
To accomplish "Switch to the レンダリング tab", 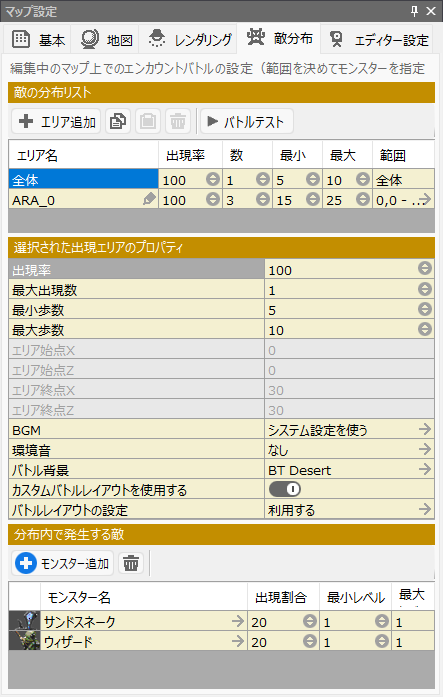I will tap(188, 39).
